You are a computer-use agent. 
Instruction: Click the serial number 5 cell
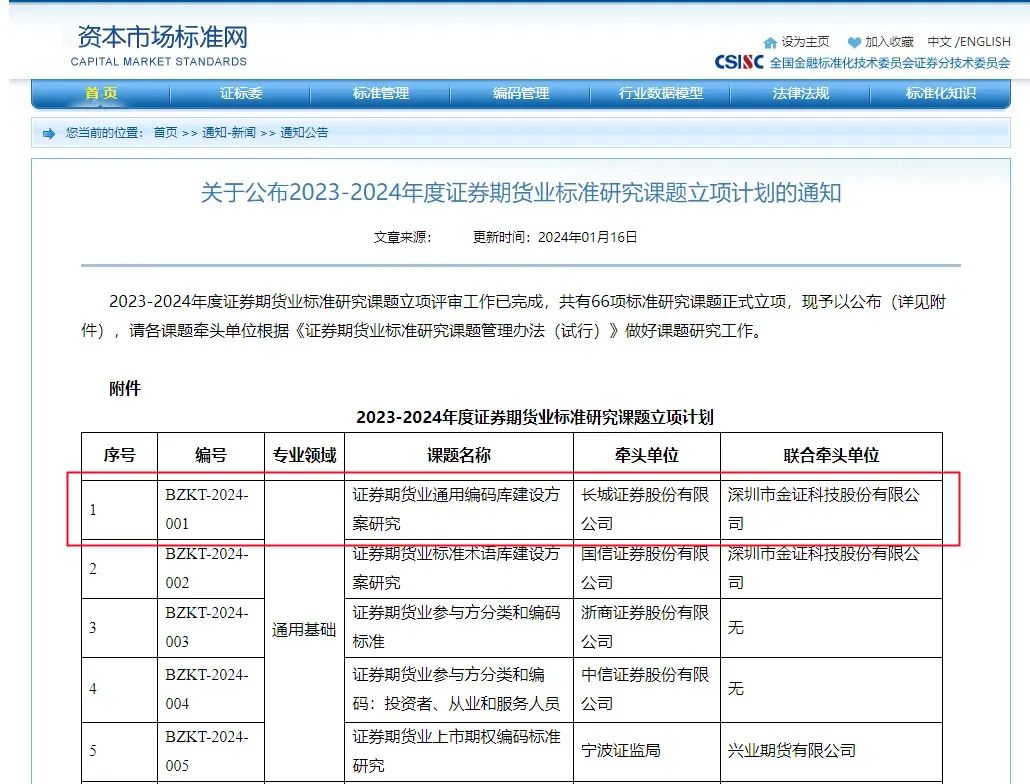pyautogui.click(x=120, y=751)
